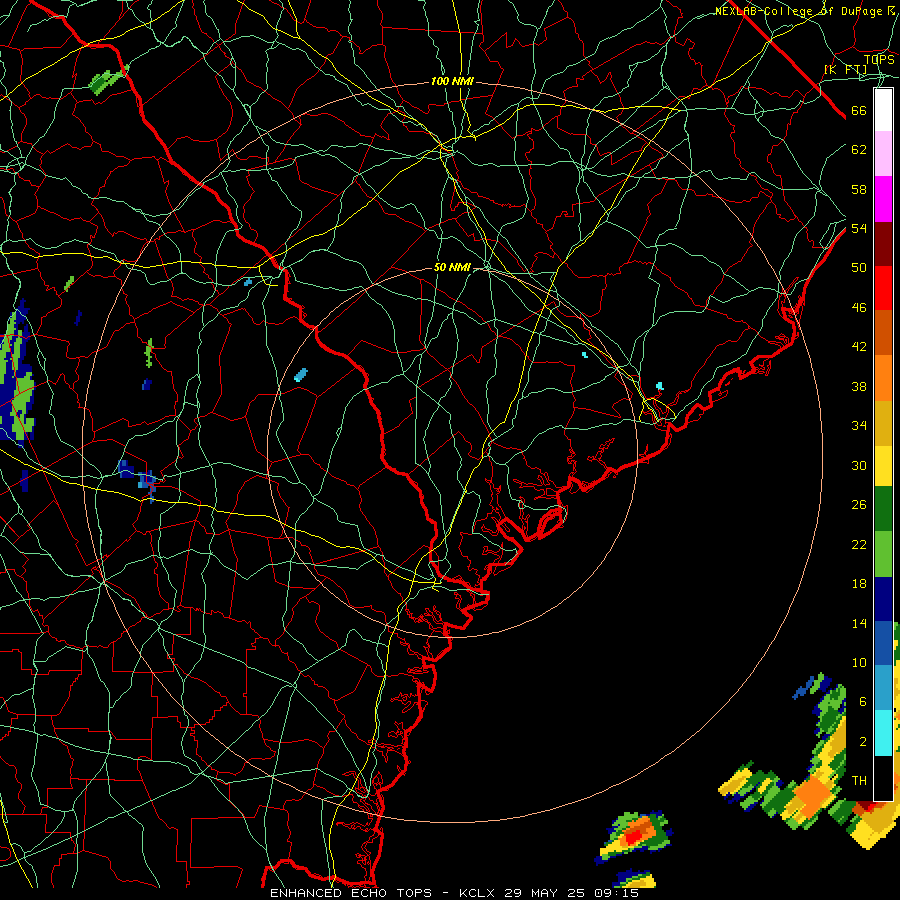Click the 09:15 timestamp text
Viewport: 900px width, 900px height.
[615, 893]
